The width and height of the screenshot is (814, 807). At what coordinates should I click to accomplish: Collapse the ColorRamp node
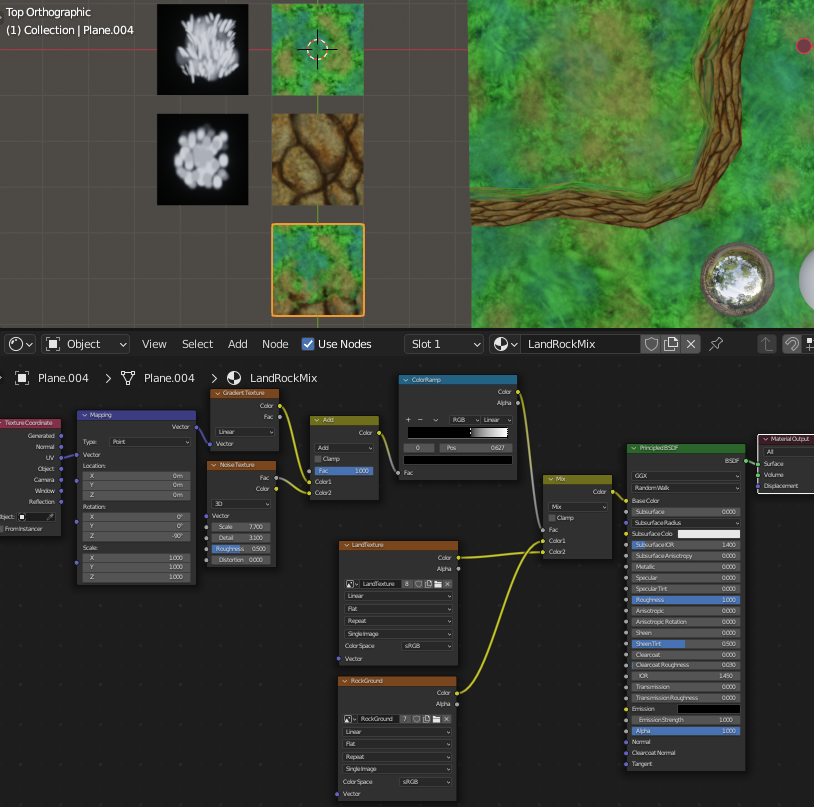coord(406,380)
